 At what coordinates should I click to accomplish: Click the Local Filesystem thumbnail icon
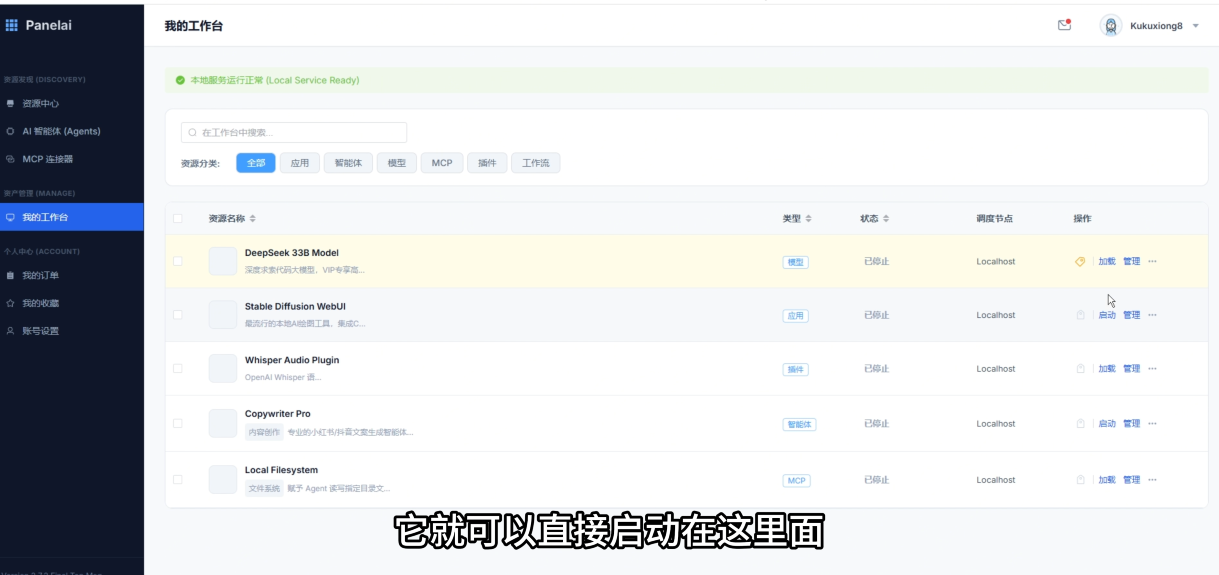tap(223, 479)
